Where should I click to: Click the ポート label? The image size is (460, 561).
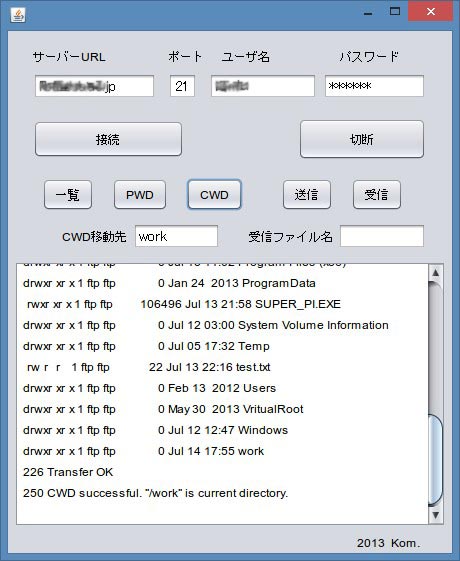pos(185,57)
